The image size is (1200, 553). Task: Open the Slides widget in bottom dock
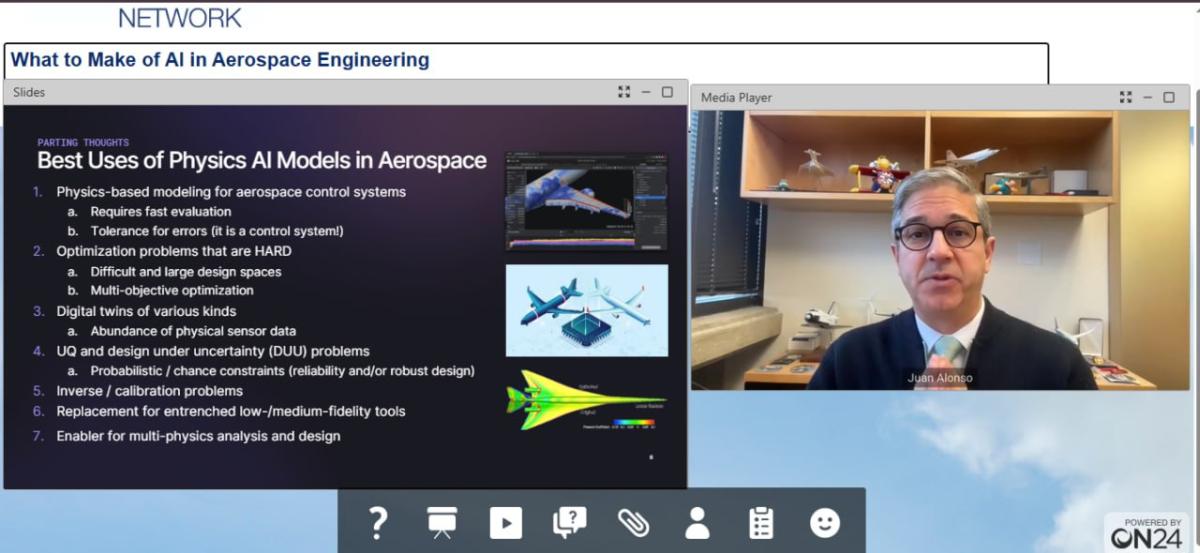(441, 522)
